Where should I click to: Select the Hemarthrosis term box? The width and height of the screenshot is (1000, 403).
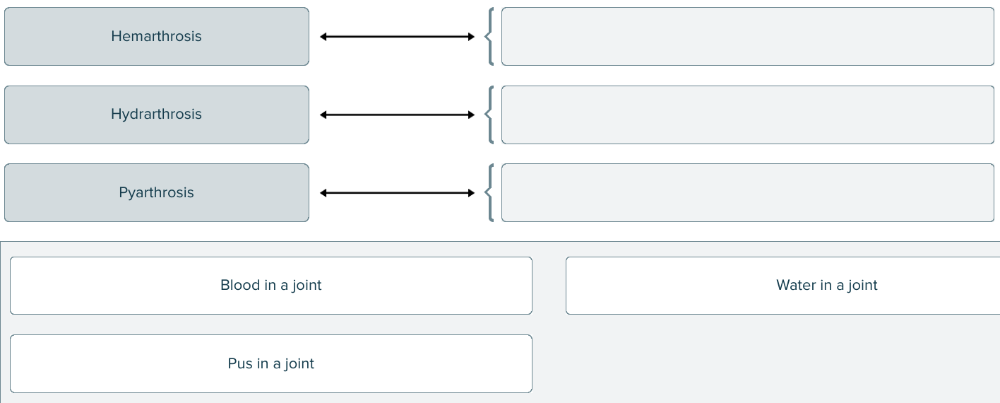[x=156, y=37]
